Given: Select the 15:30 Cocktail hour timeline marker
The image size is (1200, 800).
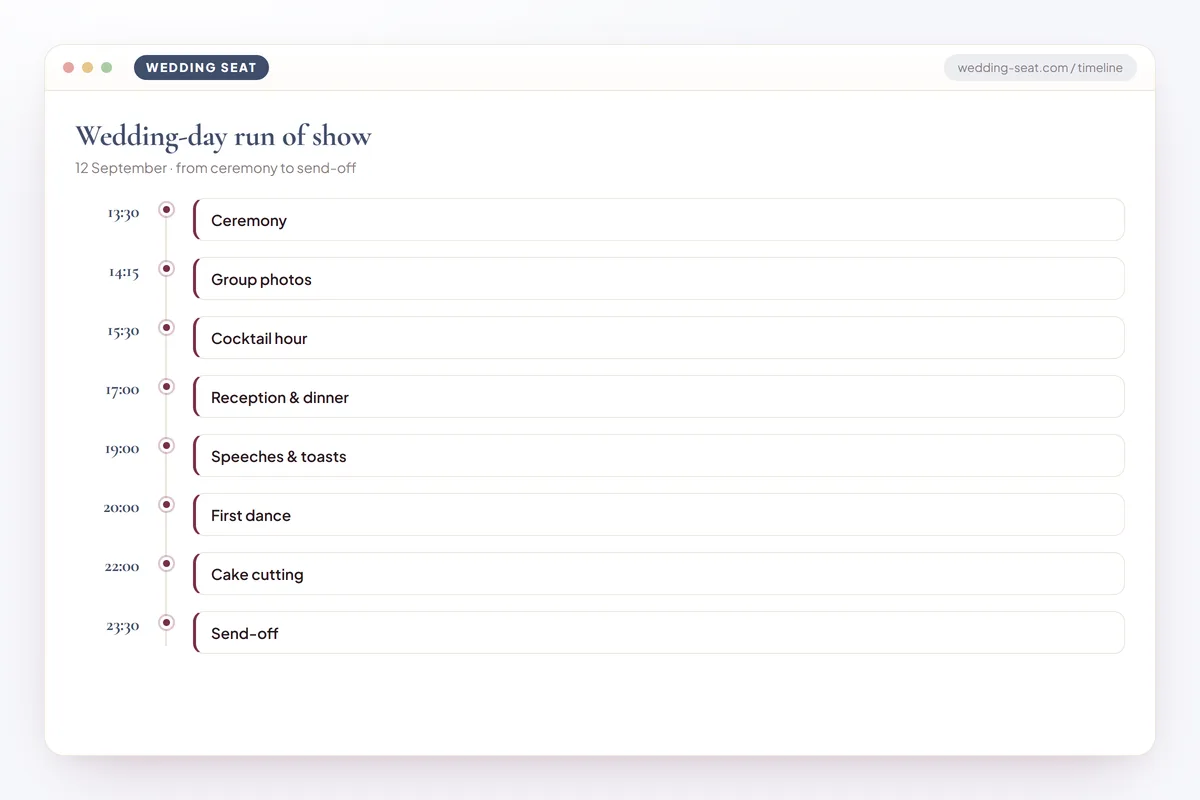Looking at the screenshot, I should coord(166,327).
